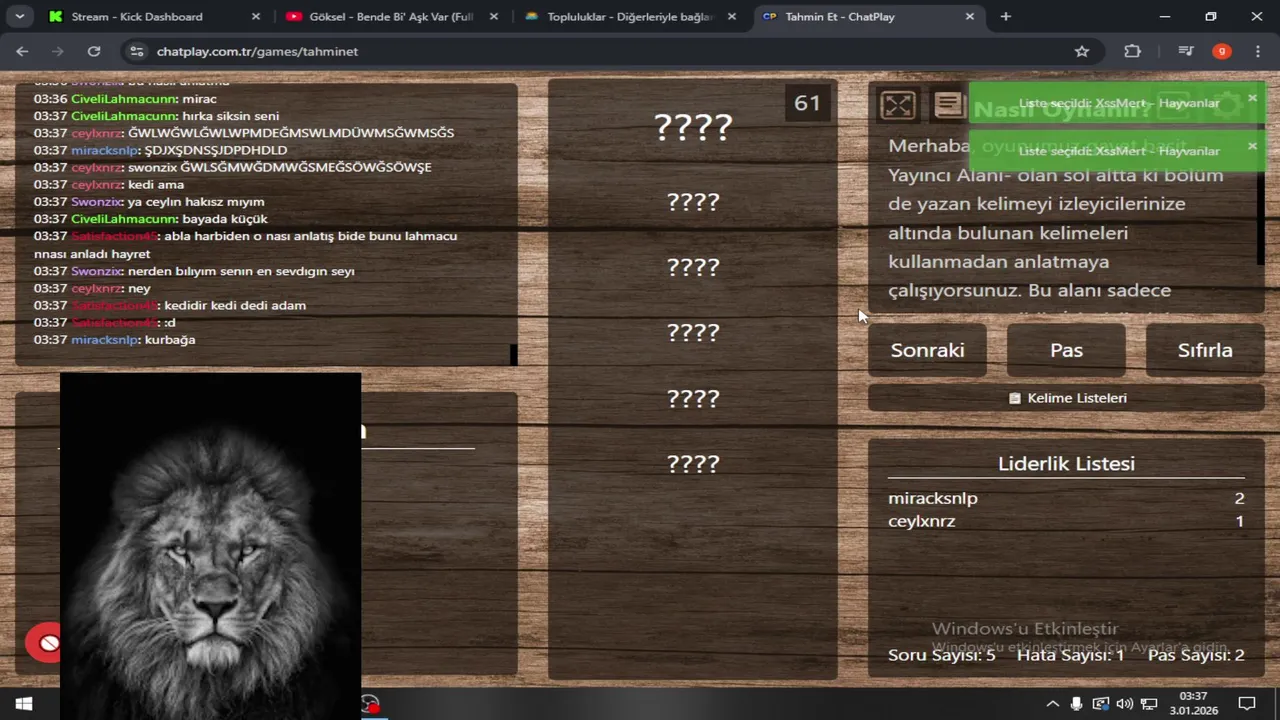This screenshot has width=1280, height=720.
Task: Click the 'Pas Sayısı: 2' stat
Action: click(x=1196, y=655)
